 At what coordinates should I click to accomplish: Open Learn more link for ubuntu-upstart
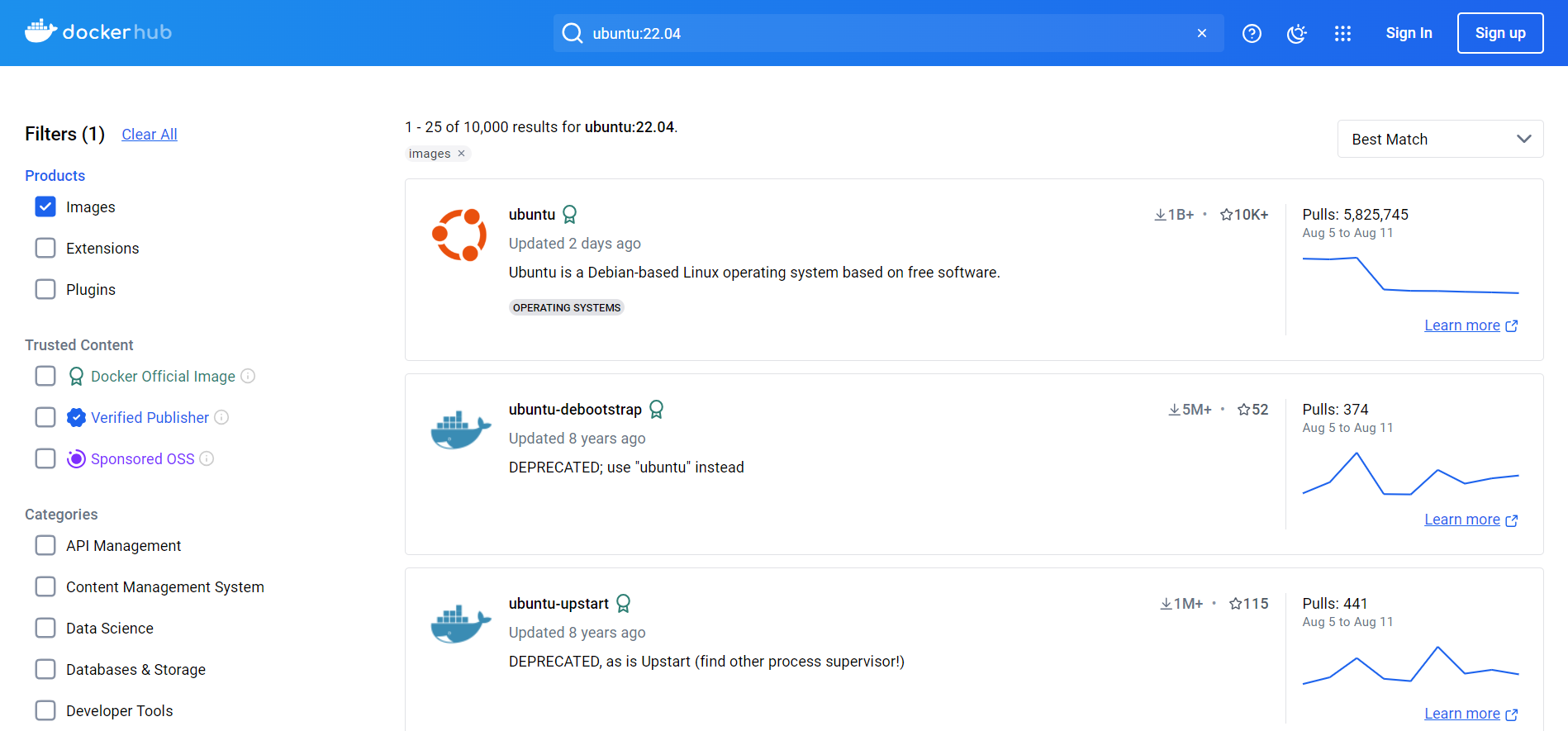point(1471,714)
